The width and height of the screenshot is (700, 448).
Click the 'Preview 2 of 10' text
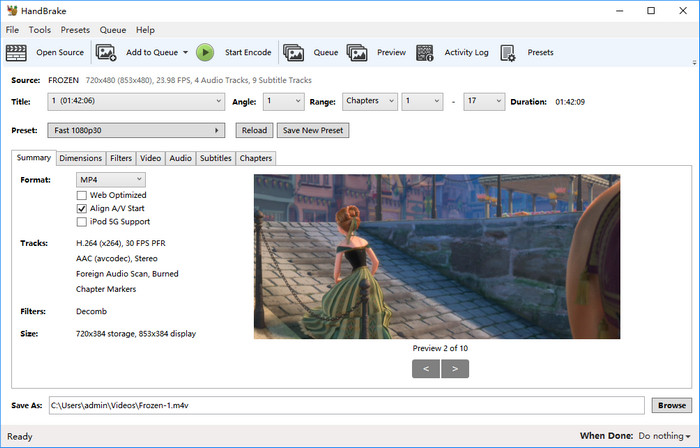point(440,348)
